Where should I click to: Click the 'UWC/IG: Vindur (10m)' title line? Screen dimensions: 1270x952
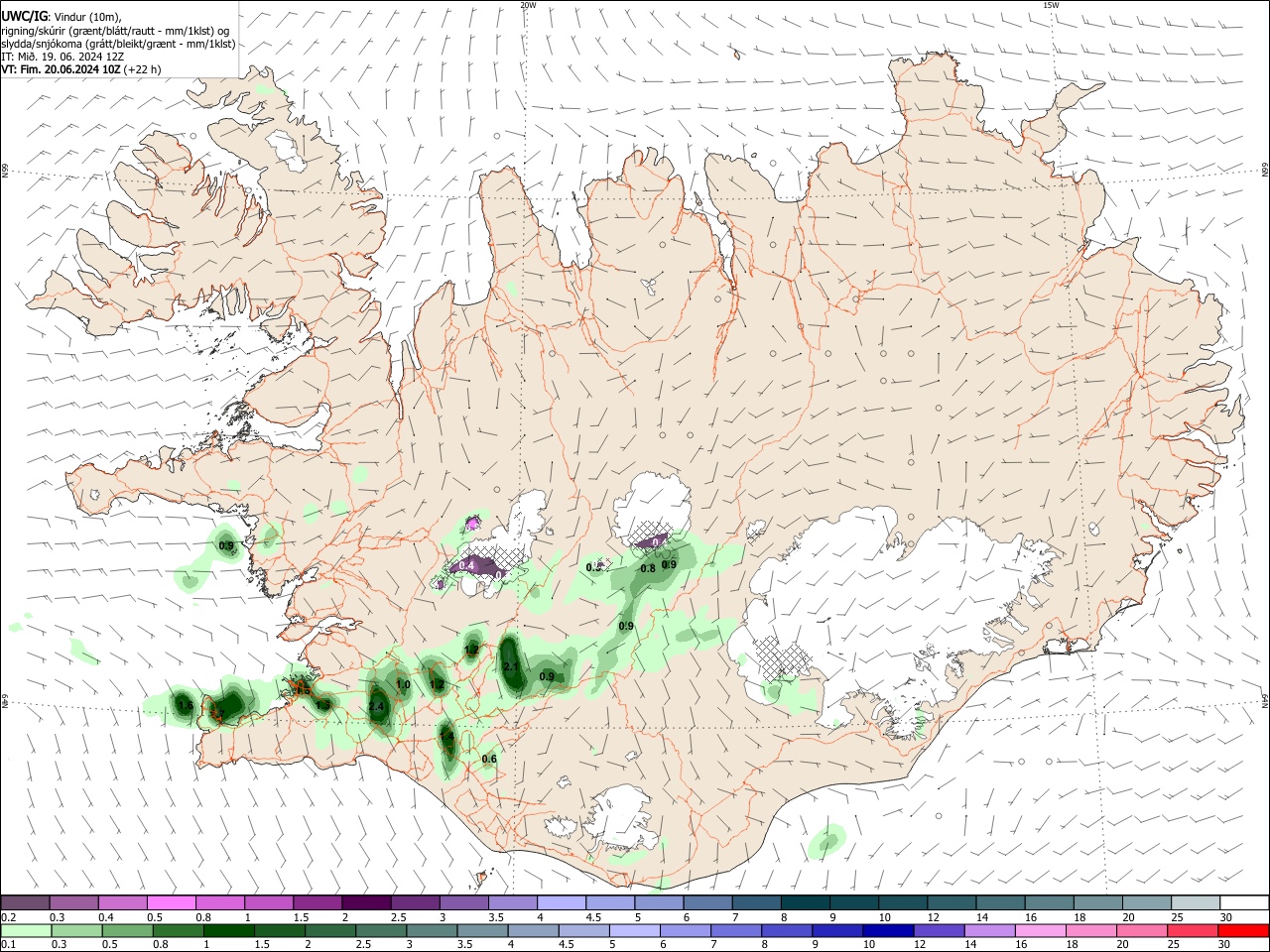click(x=62, y=16)
